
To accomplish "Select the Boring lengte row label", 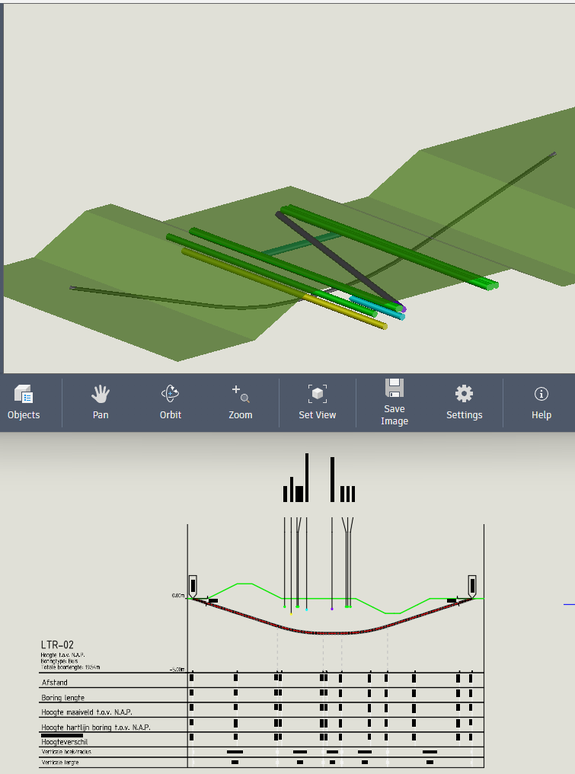I will 63,697.
